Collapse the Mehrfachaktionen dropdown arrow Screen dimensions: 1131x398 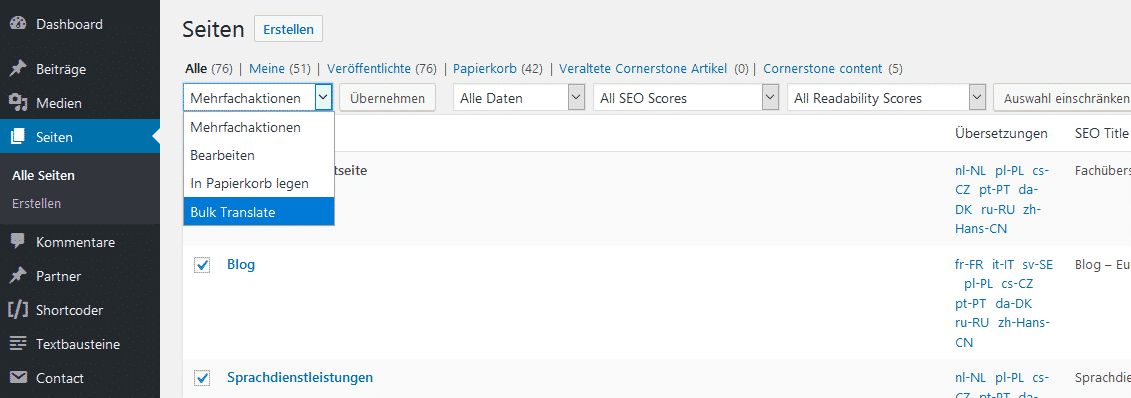(x=324, y=98)
